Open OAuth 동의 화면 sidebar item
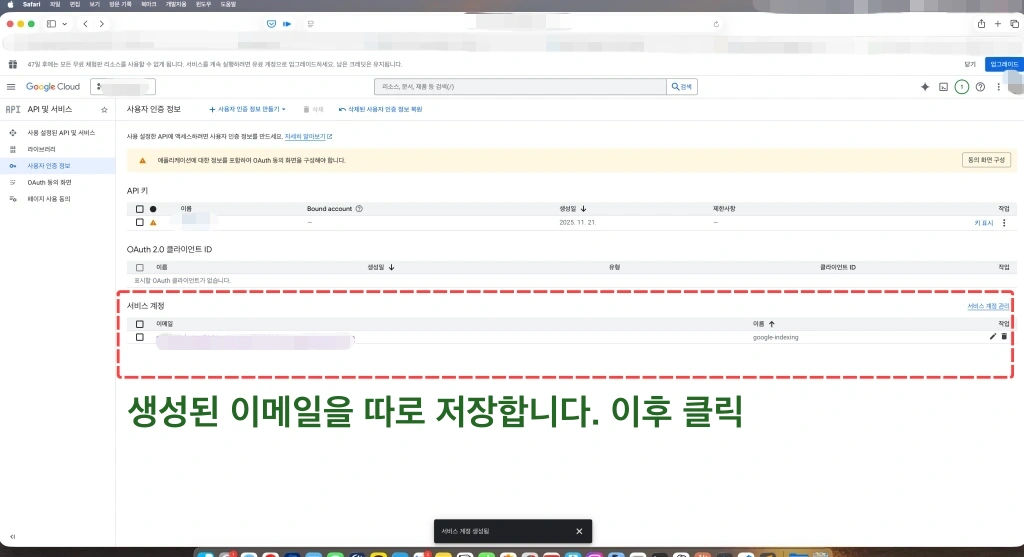 coord(49,182)
